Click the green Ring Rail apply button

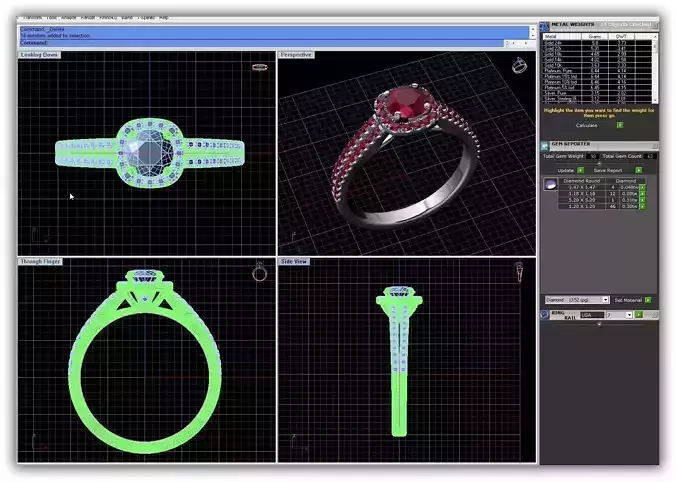[639, 315]
